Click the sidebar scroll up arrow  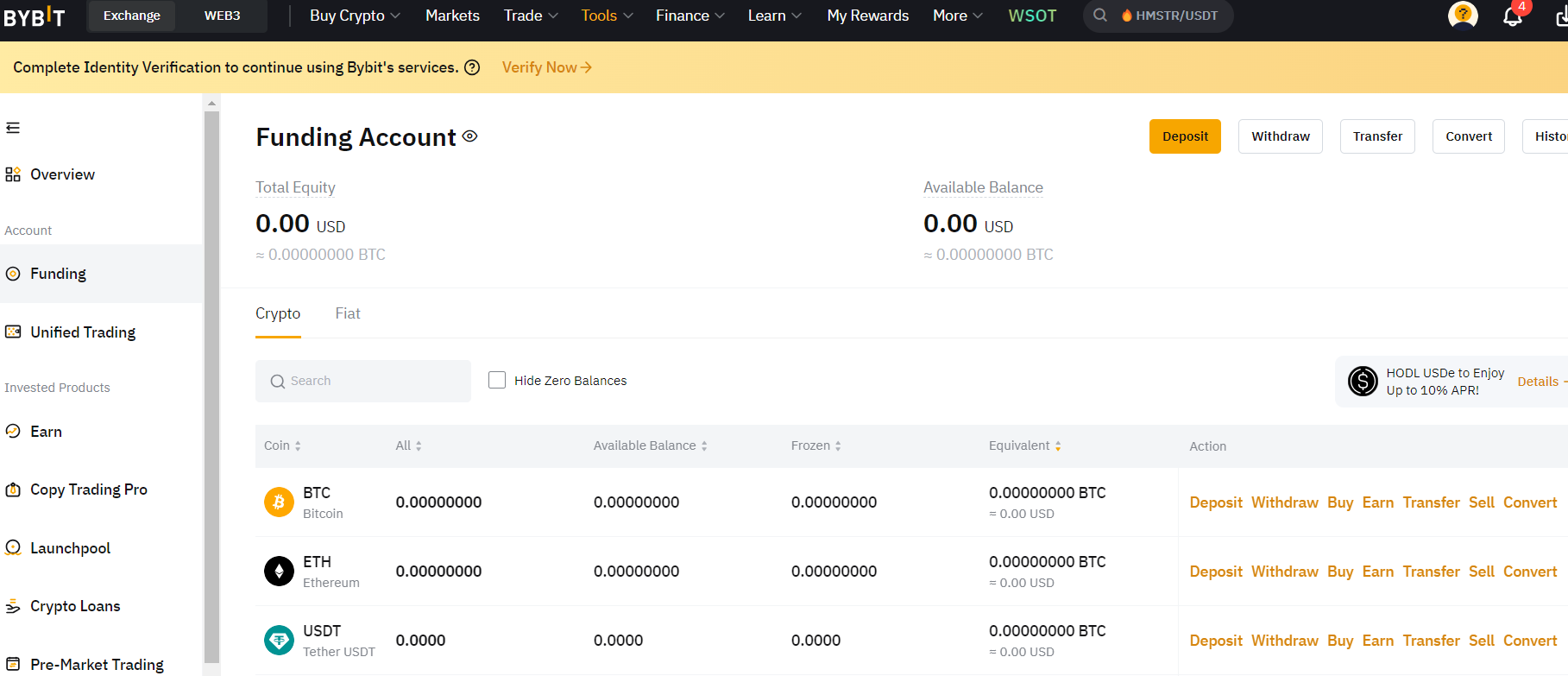pyautogui.click(x=212, y=103)
